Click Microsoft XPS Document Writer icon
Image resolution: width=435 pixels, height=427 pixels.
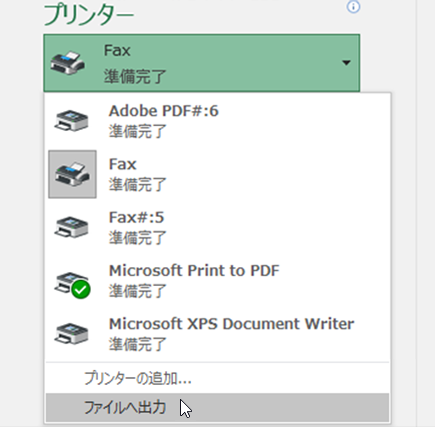click(71, 333)
